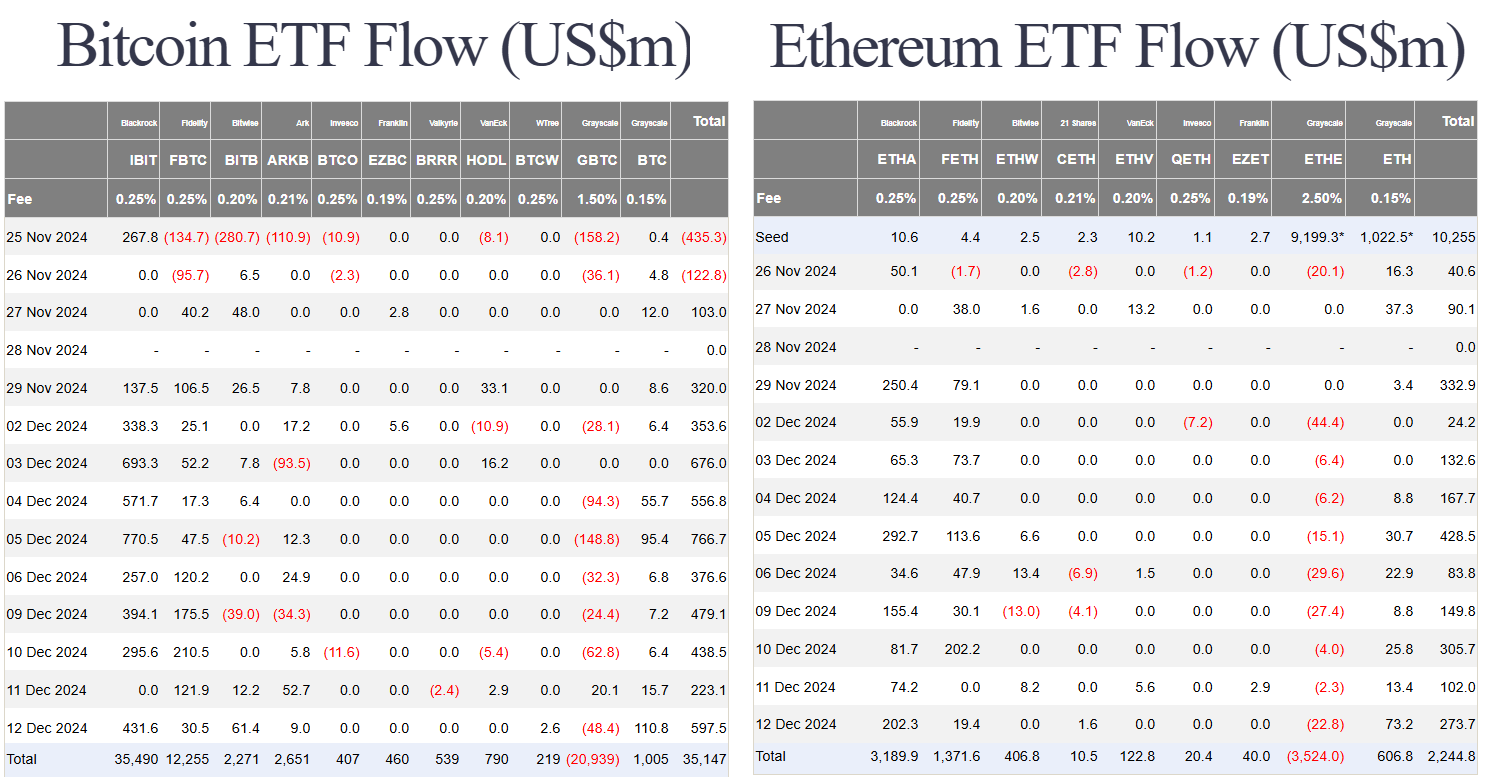Select the ARKB ticker header
The image size is (1486, 777).
[288, 160]
